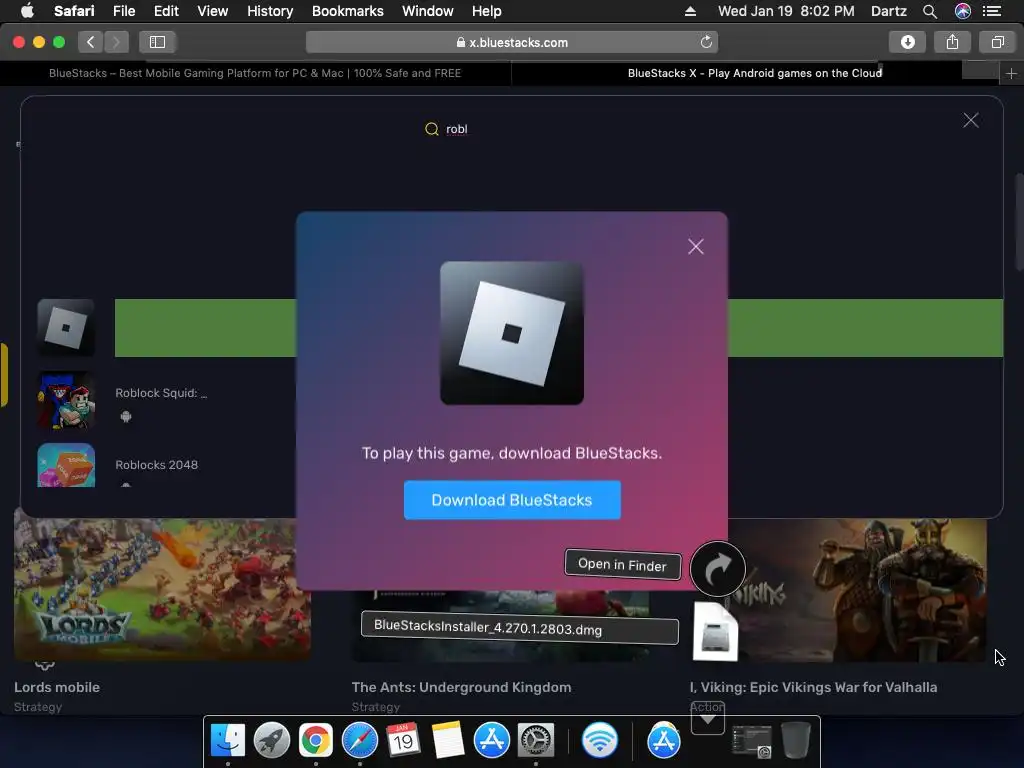
Task: Click Safari compass icon in Dock
Action: tap(360, 741)
